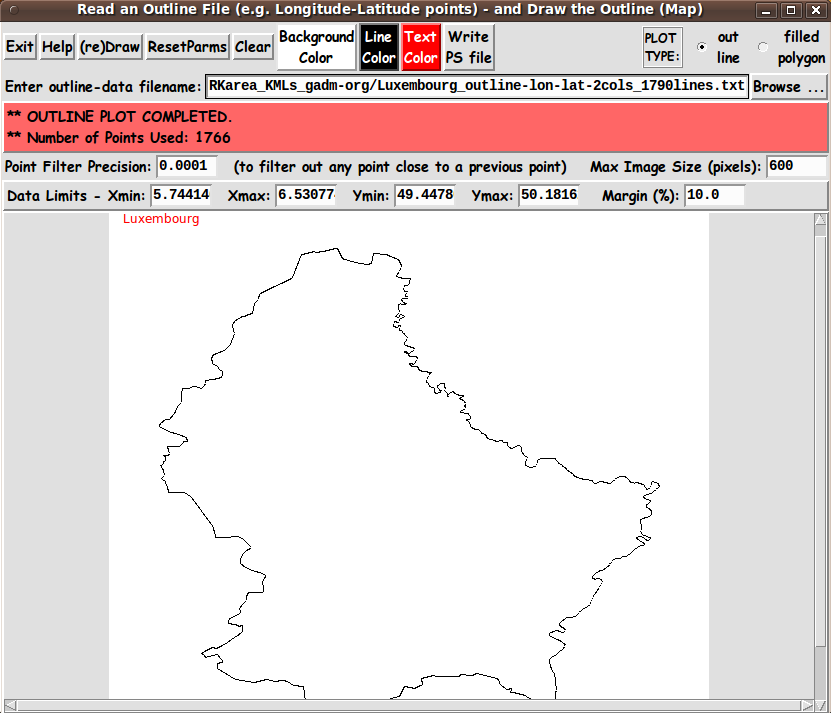Close the window
The width and height of the screenshot is (831, 713).
click(x=816, y=10)
